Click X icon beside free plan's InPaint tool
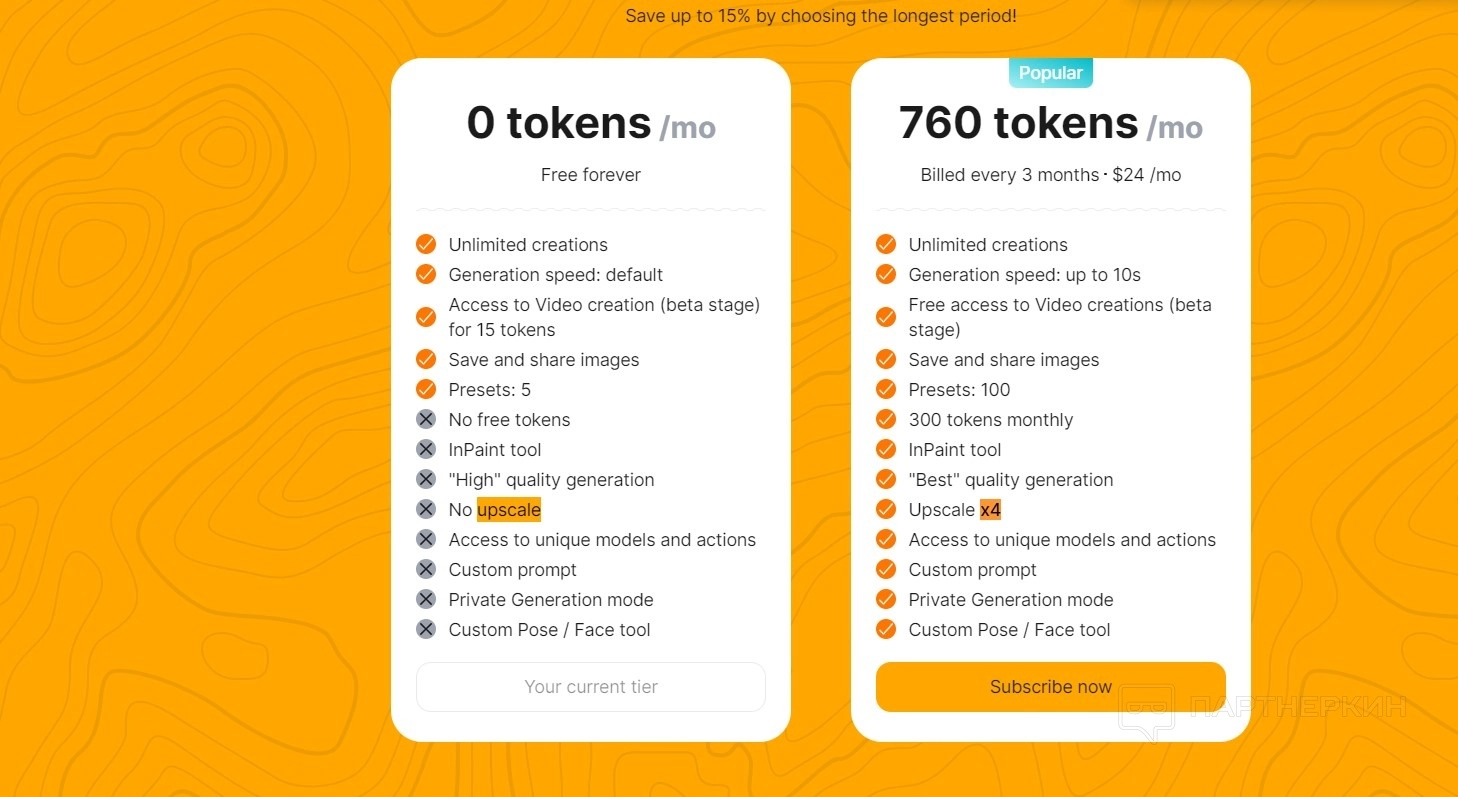The width and height of the screenshot is (1458, 797). point(426,449)
